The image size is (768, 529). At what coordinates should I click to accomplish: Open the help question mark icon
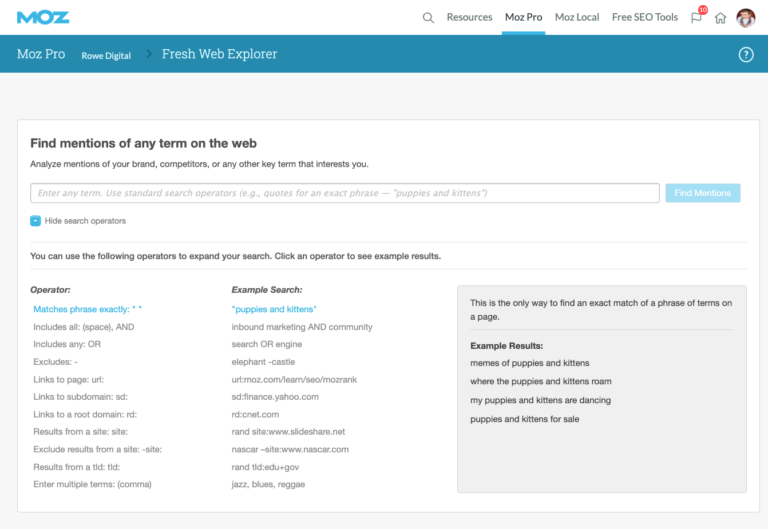click(746, 54)
